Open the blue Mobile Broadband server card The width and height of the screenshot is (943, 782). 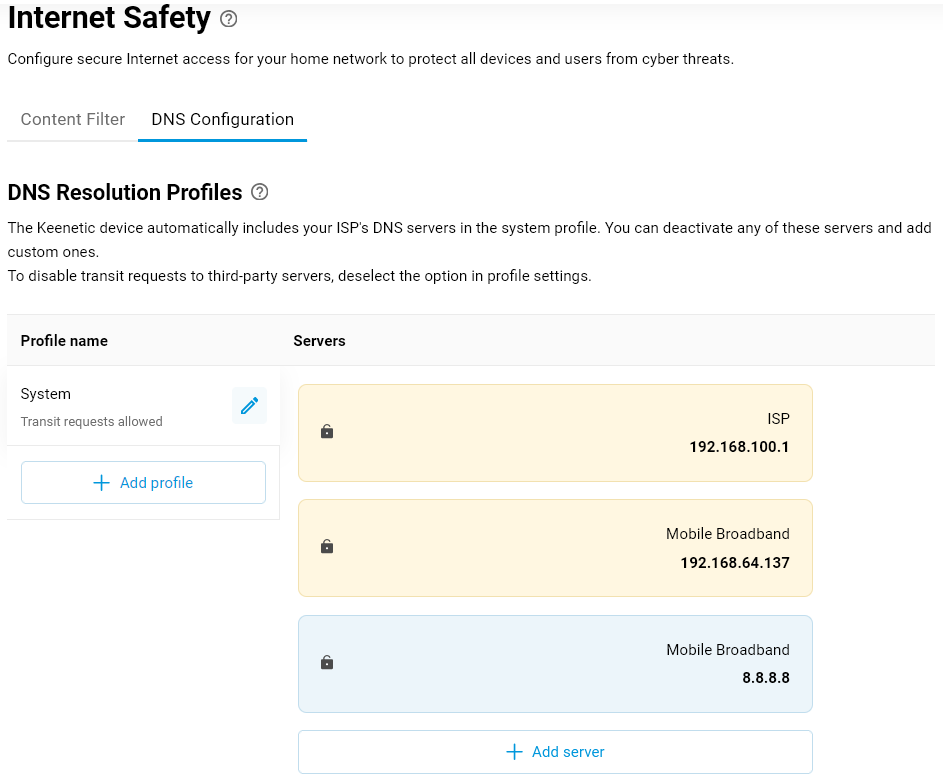(x=555, y=663)
